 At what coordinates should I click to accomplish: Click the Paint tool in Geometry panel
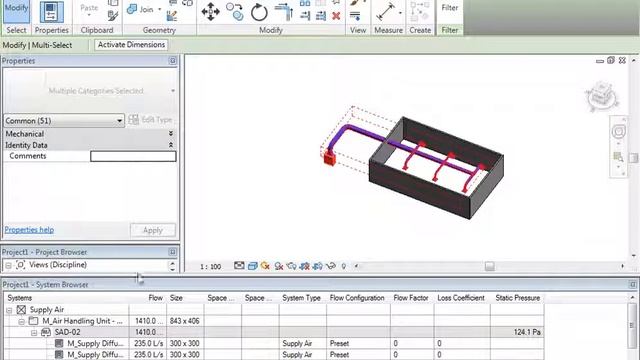pyautogui.click(x=172, y=16)
